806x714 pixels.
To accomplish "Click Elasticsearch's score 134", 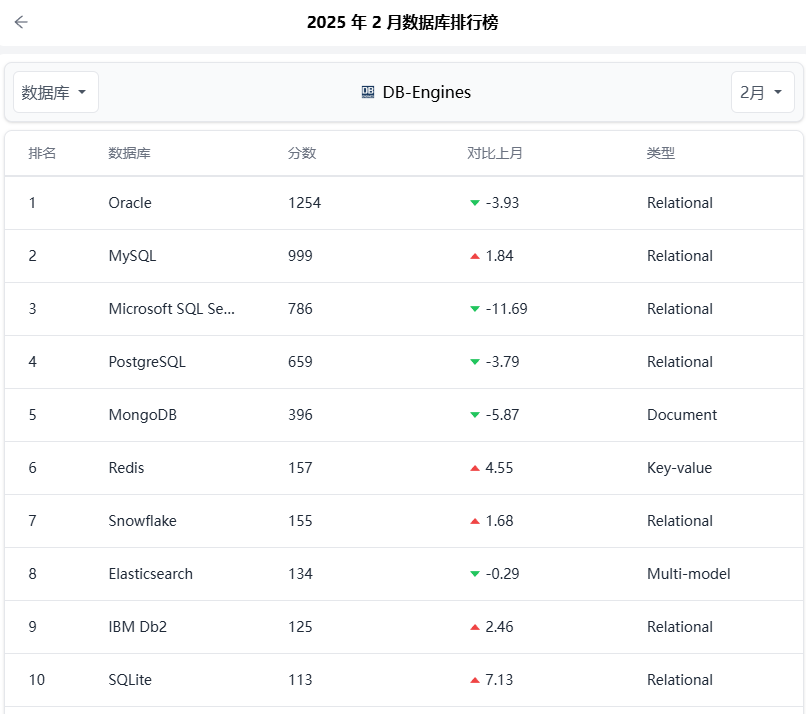I will coord(300,574).
